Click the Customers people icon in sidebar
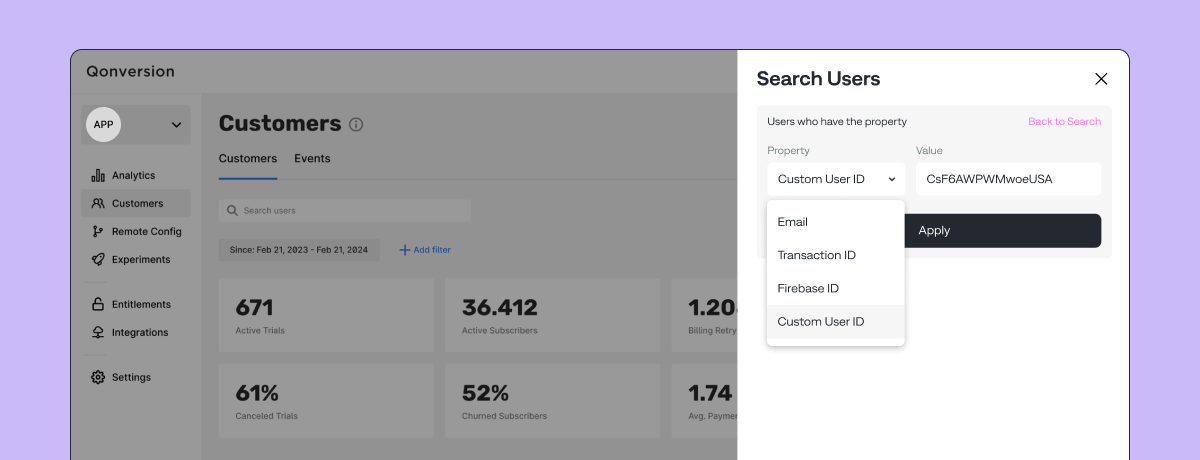The image size is (1200, 460). pos(98,203)
